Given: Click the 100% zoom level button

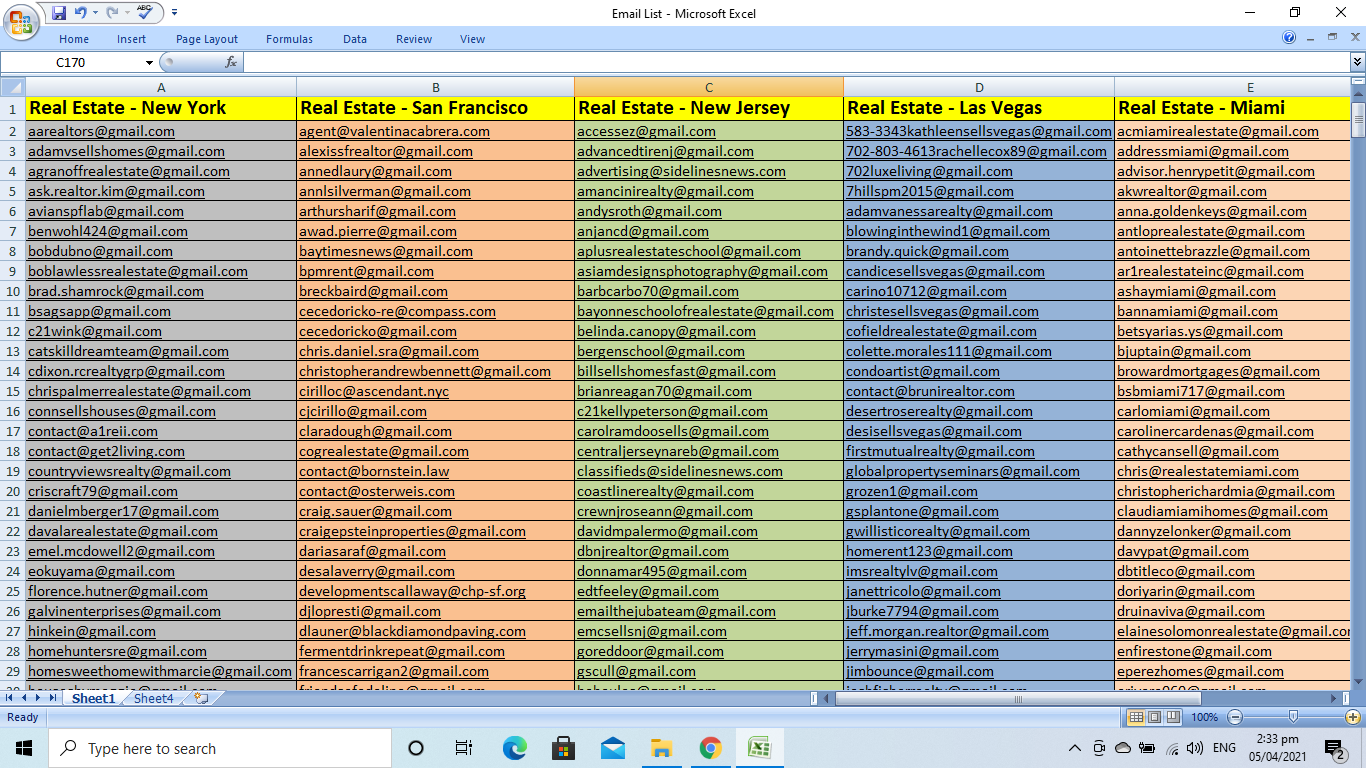Looking at the screenshot, I should point(1205,717).
